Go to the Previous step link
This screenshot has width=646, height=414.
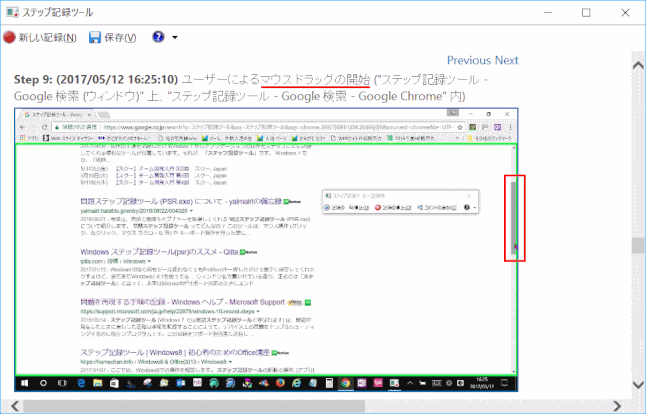tap(469, 61)
